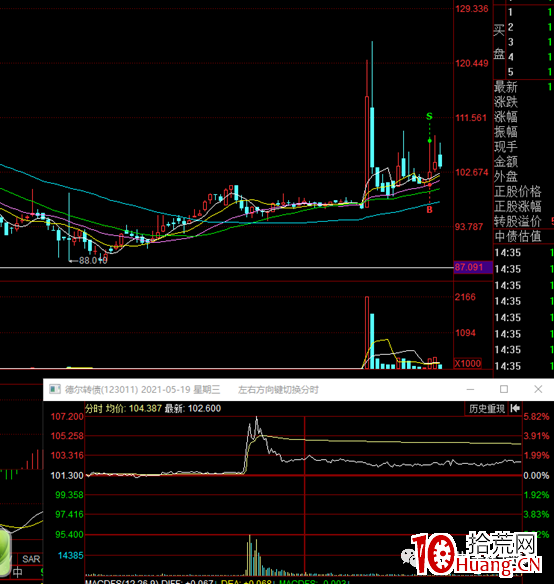Select bid level 5 row
554x584 pixels.
(529, 72)
